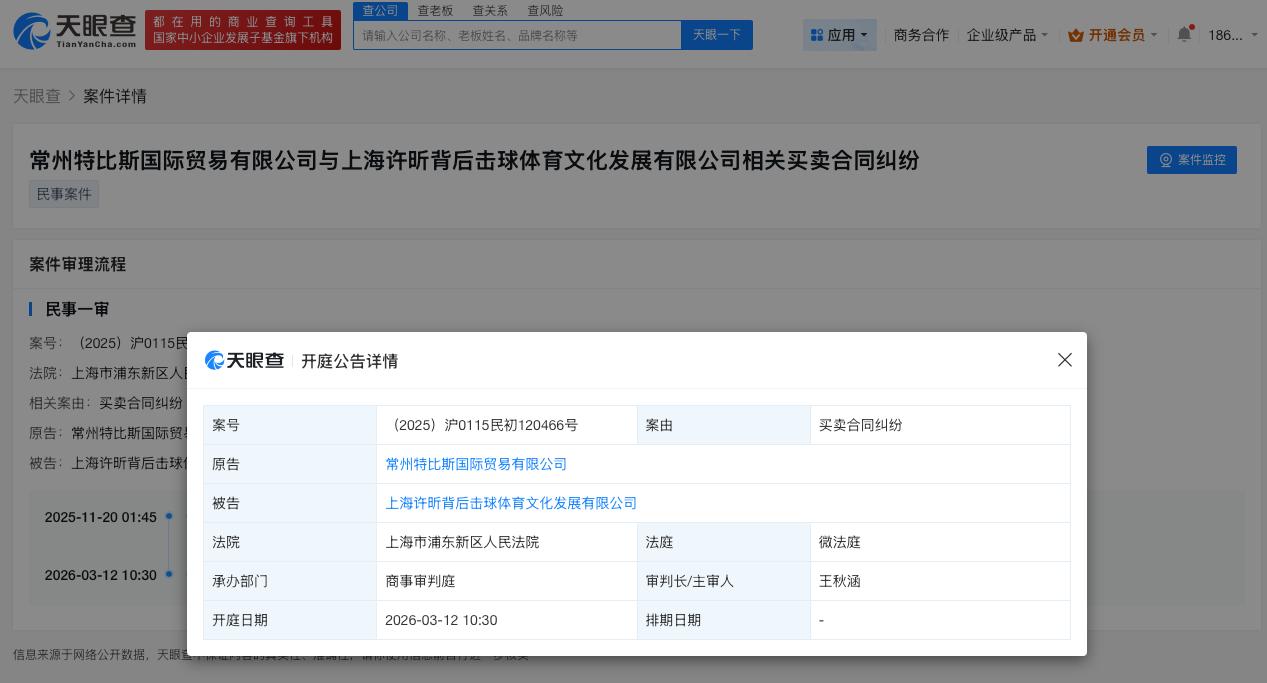Click the 案件详情 breadcrumb text

tap(115, 96)
